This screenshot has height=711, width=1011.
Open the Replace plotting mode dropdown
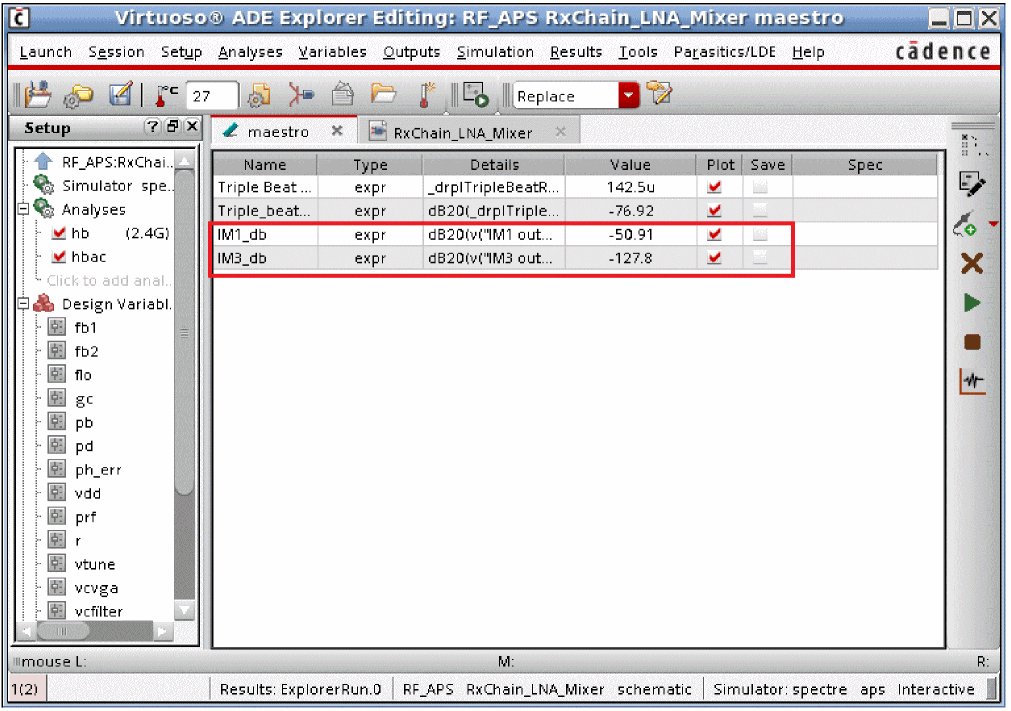click(x=629, y=96)
